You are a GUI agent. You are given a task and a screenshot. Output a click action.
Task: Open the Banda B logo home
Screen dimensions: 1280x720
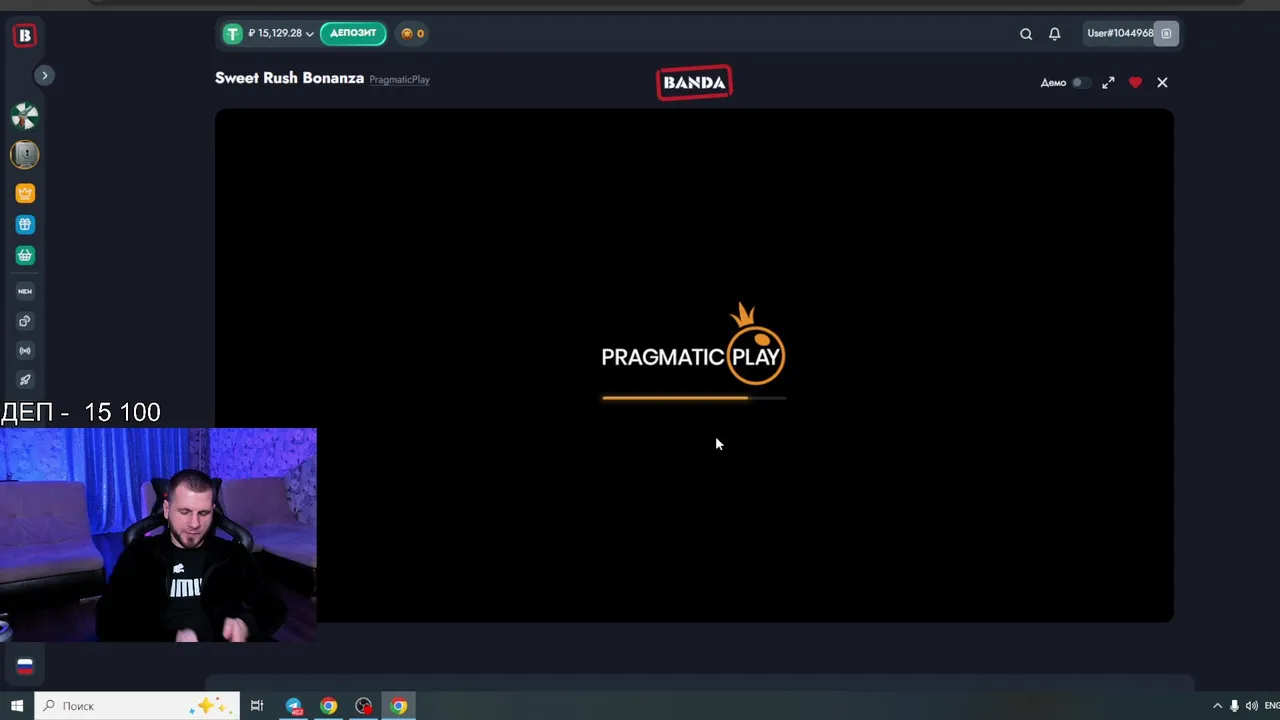pyautogui.click(x=25, y=35)
